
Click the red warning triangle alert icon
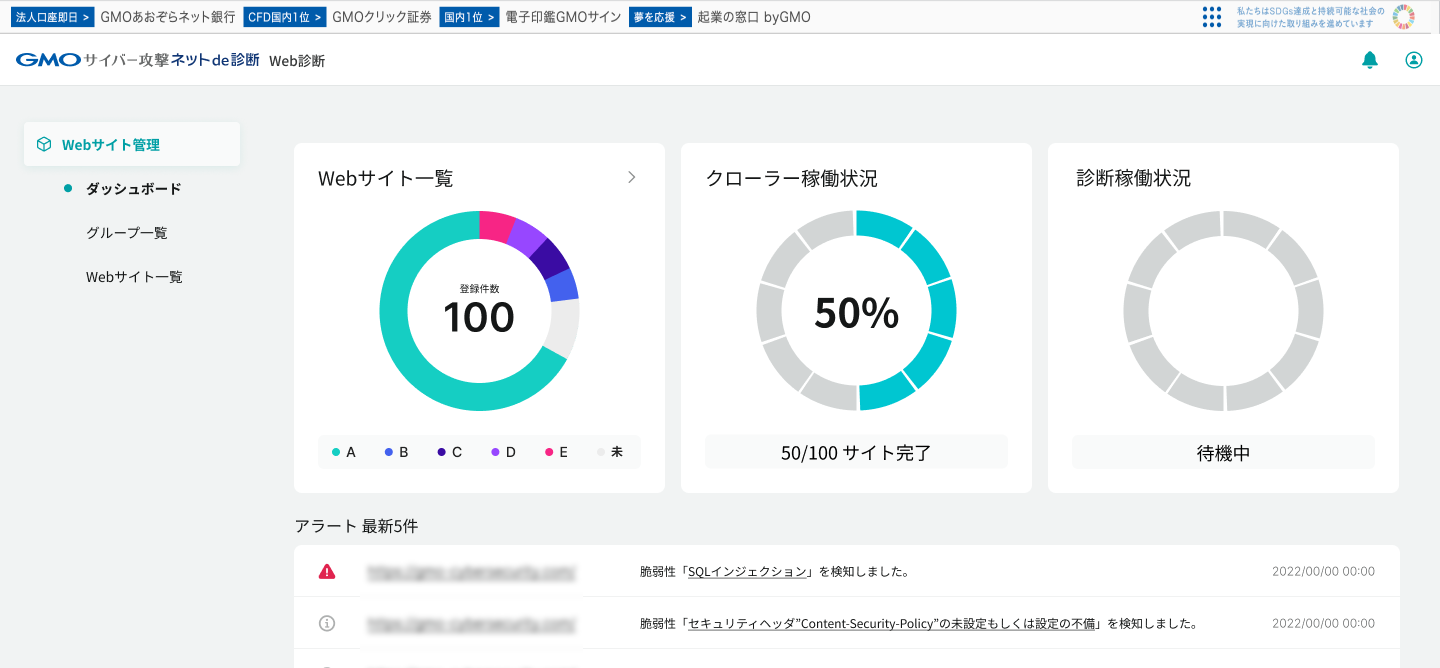tap(327, 571)
